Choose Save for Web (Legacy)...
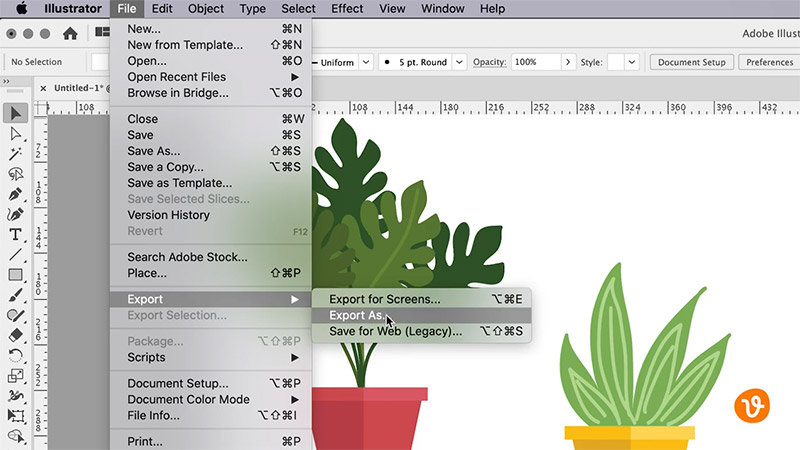Image resolution: width=800 pixels, height=450 pixels. click(421, 331)
